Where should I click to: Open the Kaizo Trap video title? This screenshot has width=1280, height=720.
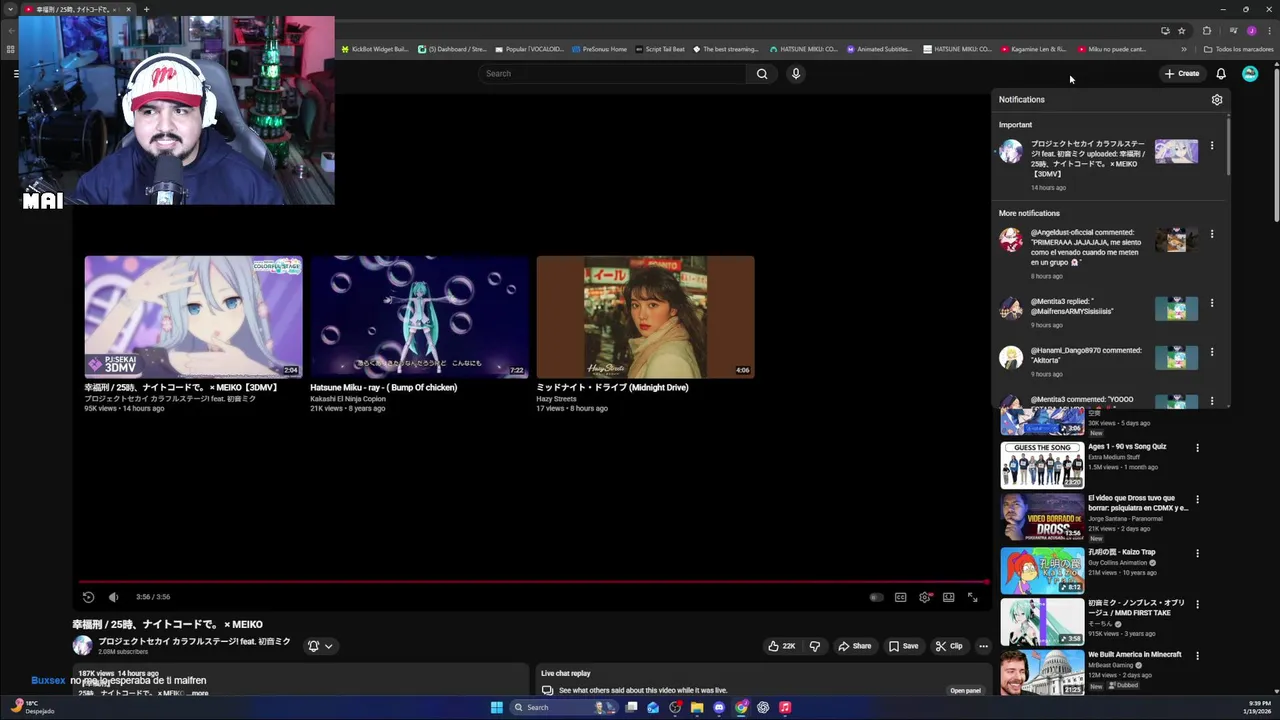(x=1121, y=552)
